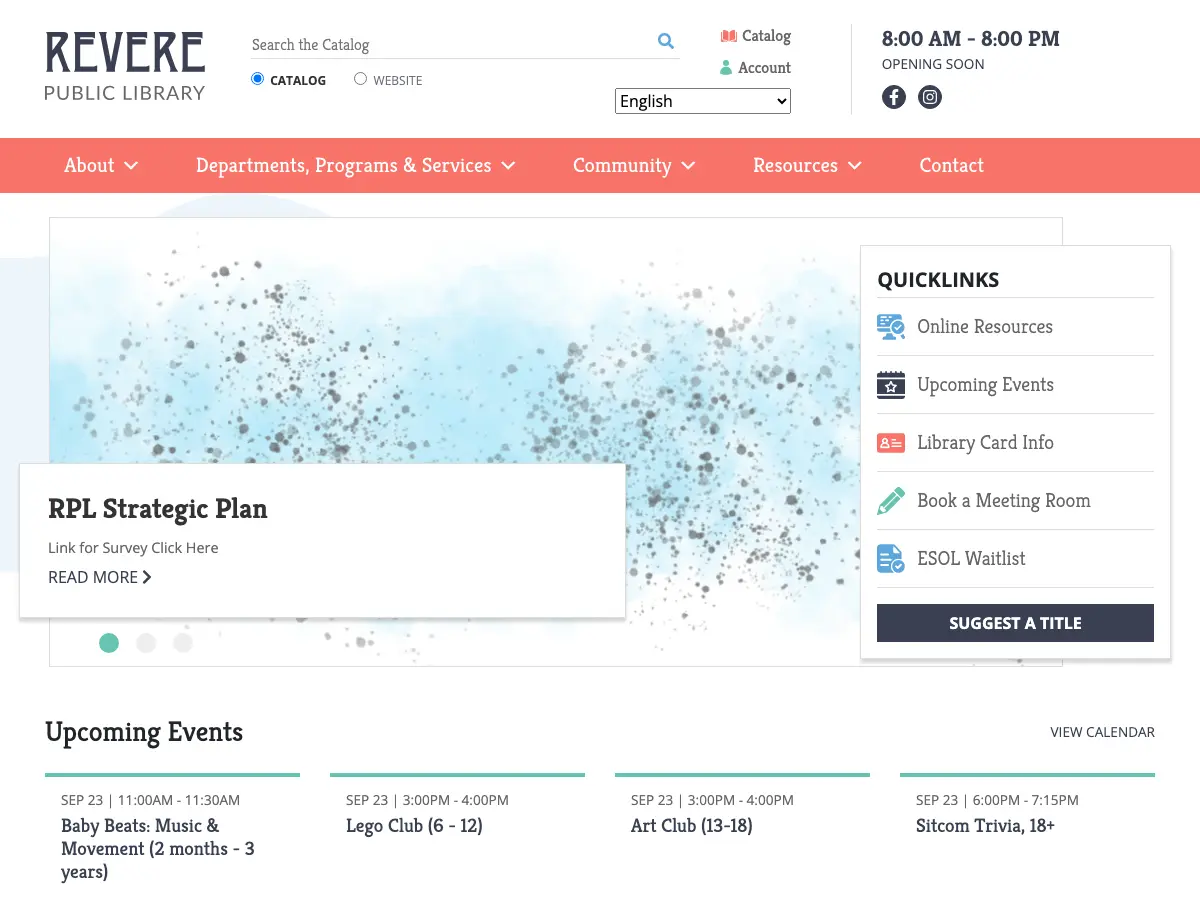Open the Sitcom Trivia, 18+ event

985,826
